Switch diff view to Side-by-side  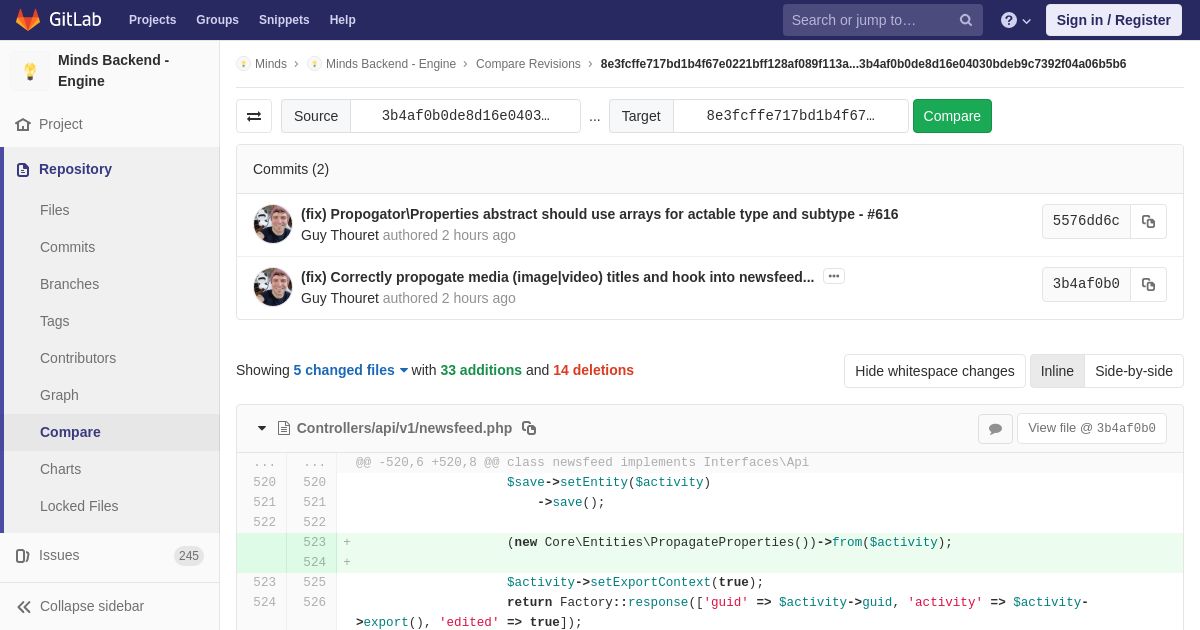[x=1134, y=371]
